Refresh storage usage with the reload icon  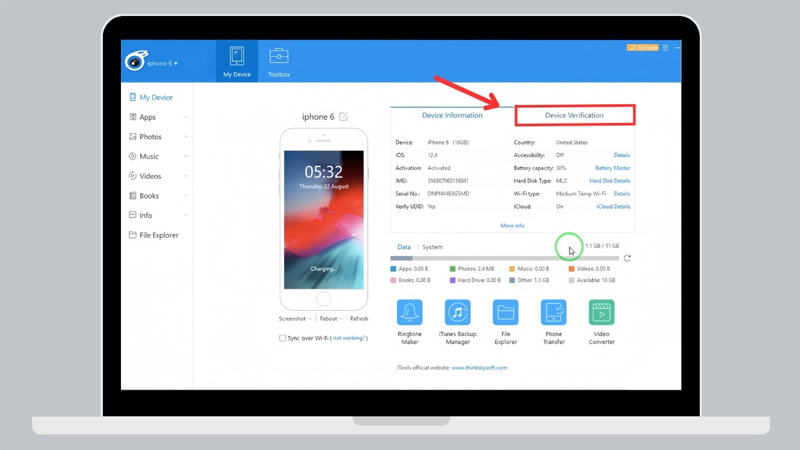click(x=627, y=258)
